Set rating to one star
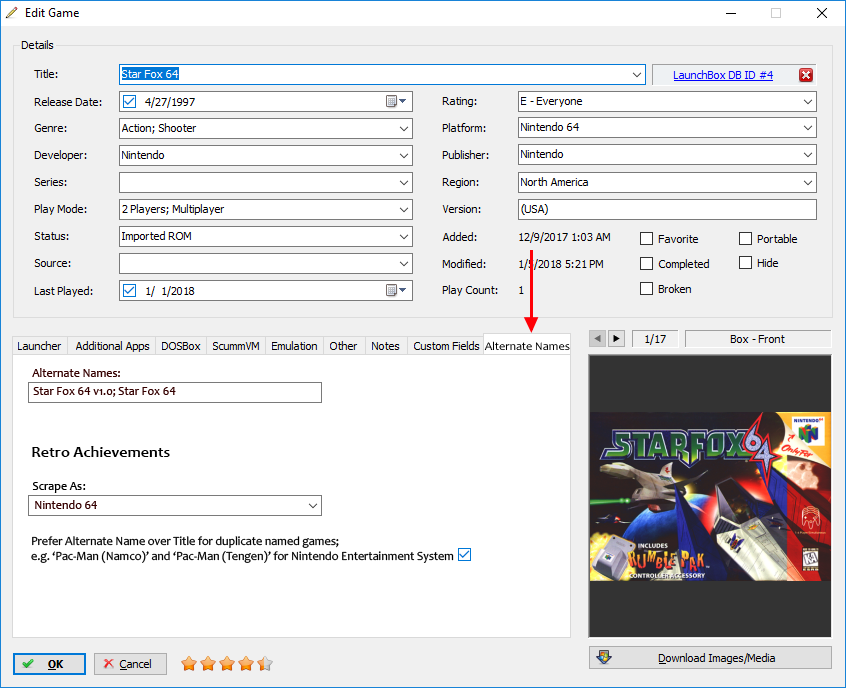846x688 pixels. click(x=189, y=664)
